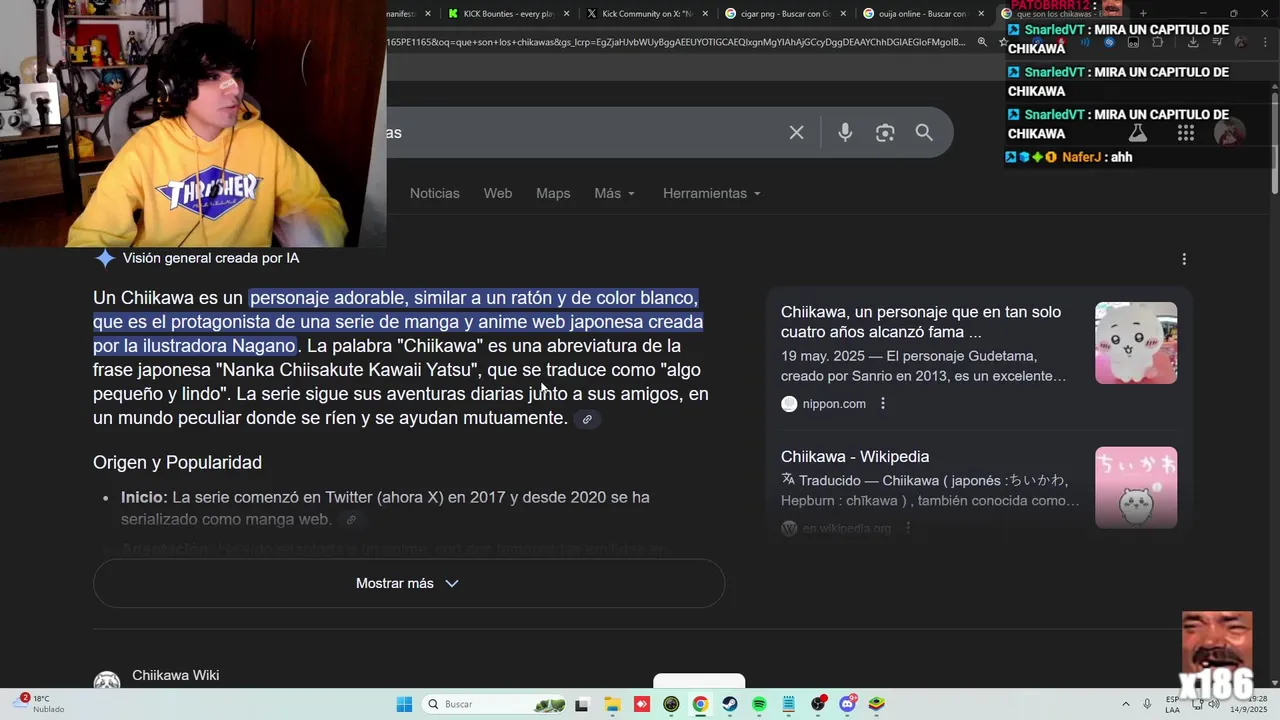This screenshot has height=720, width=1280.
Task: Open Google apps grid
Action: click(x=1186, y=133)
